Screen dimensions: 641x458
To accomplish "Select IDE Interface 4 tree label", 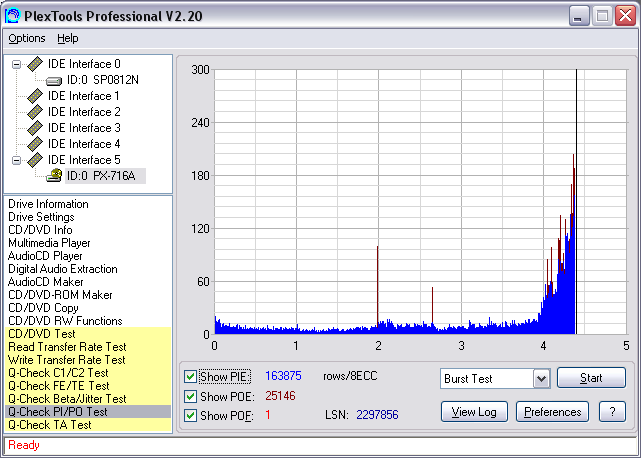I will click(x=84, y=144).
